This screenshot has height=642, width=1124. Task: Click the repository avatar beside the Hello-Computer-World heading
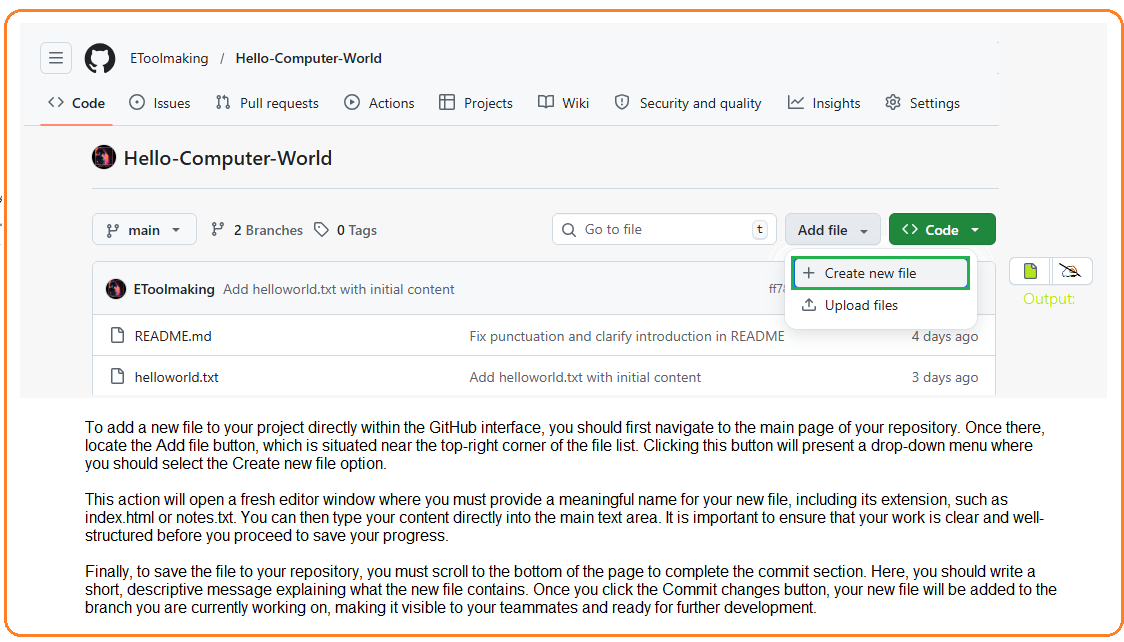click(x=104, y=157)
